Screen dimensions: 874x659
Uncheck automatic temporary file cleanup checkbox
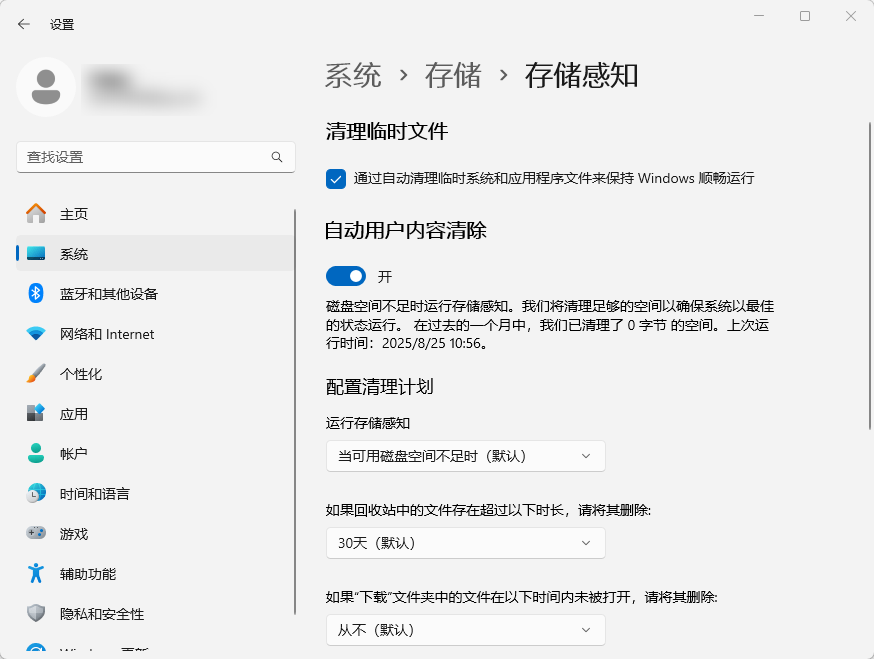click(x=337, y=179)
